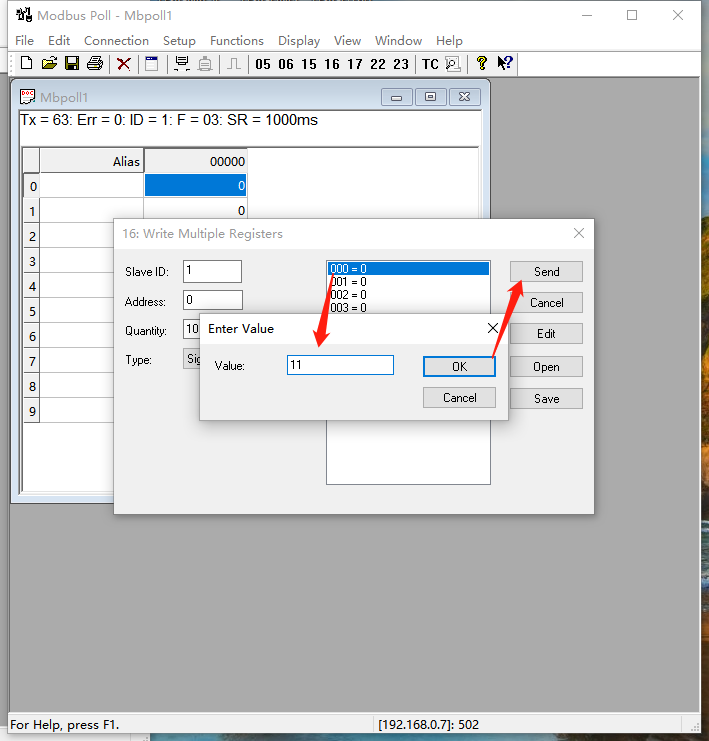Click the yellow question mark Help icon

click(x=481, y=63)
